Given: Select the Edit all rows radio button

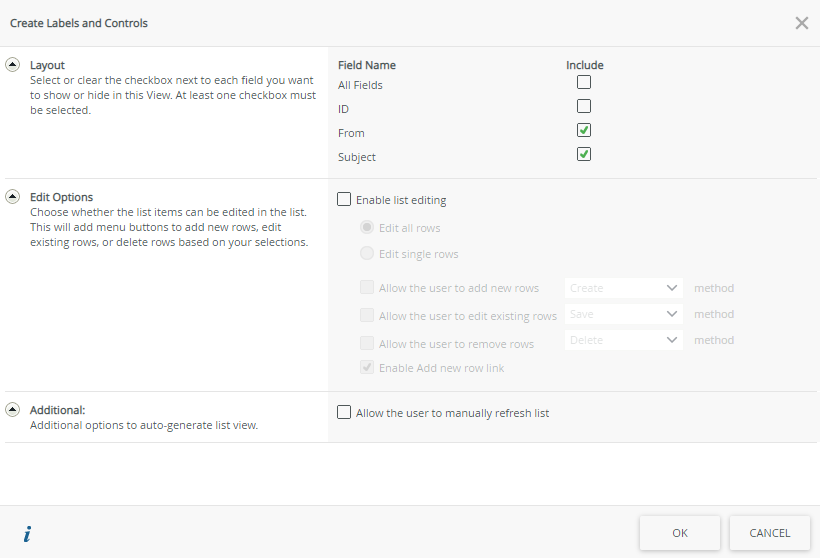Looking at the screenshot, I should (367, 228).
